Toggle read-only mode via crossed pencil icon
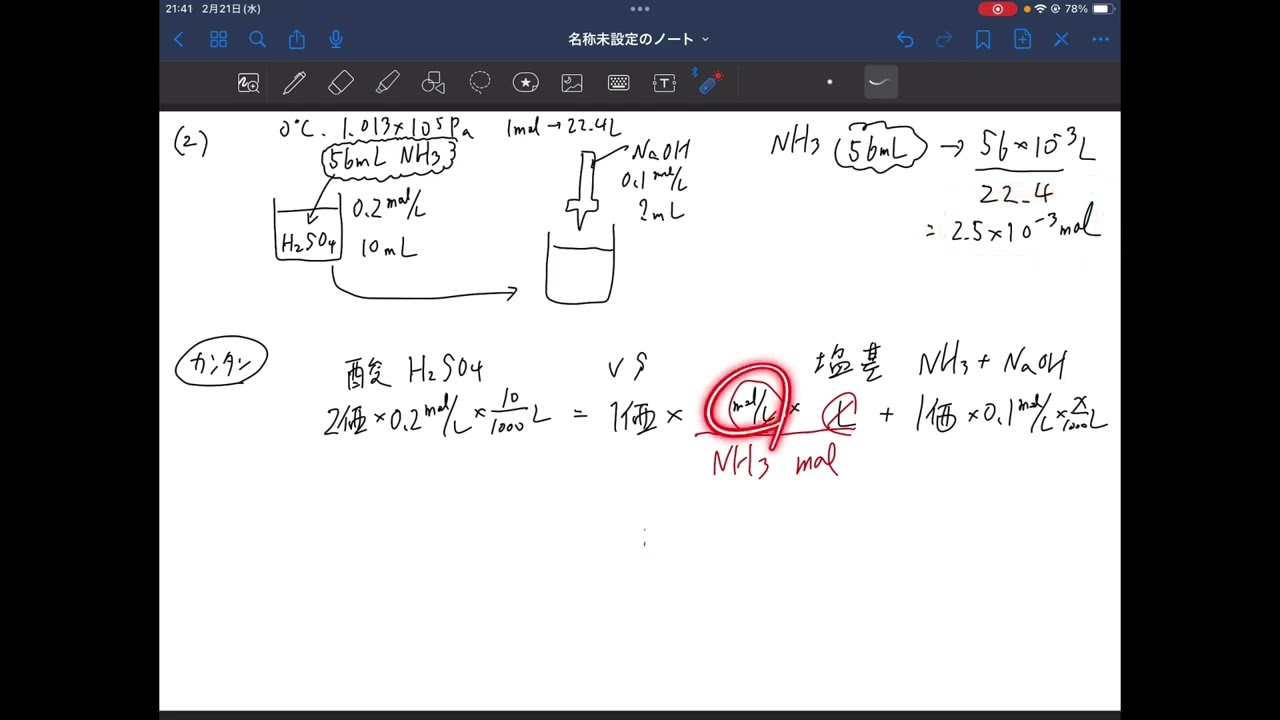 pyautogui.click(x=1061, y=39)
